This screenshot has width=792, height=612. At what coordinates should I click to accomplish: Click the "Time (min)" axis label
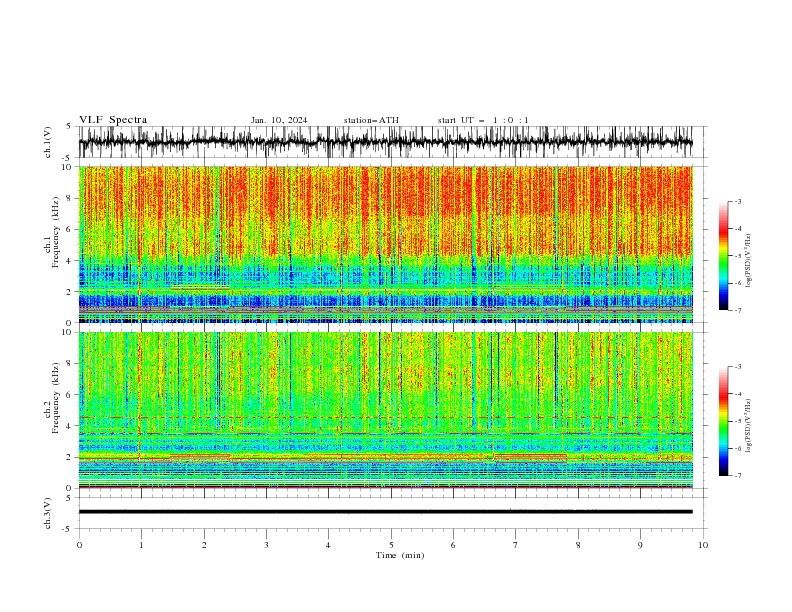click(x=400, y=555)
